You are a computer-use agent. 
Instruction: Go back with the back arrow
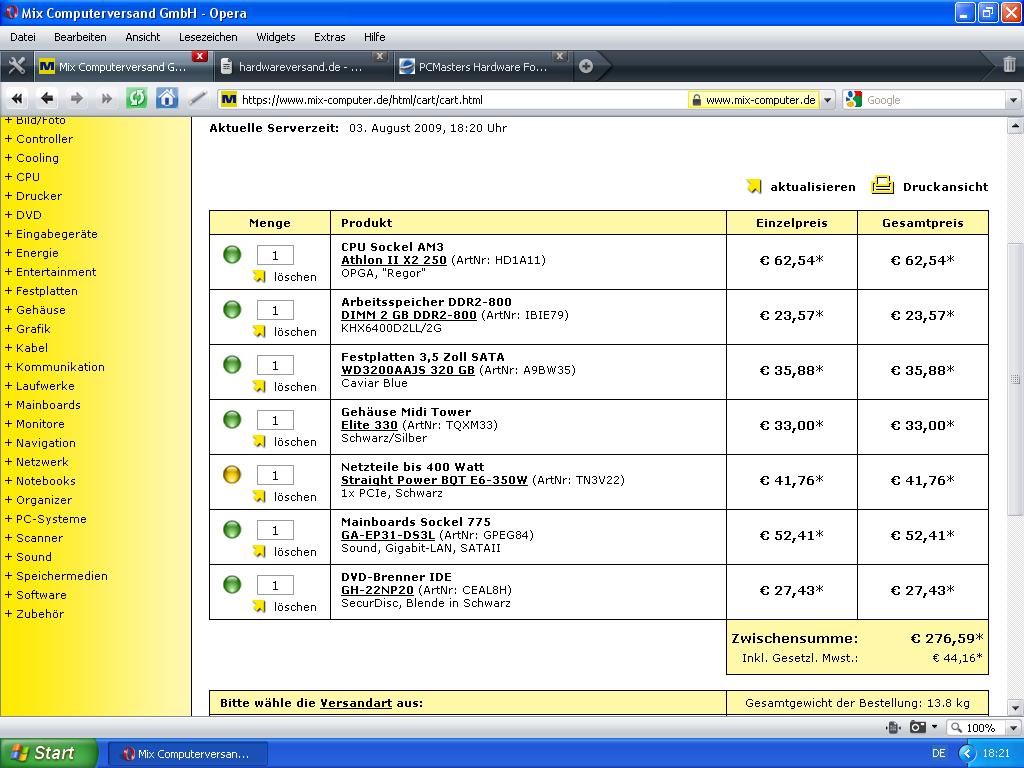pyautogui.click(x=47, y=99)
